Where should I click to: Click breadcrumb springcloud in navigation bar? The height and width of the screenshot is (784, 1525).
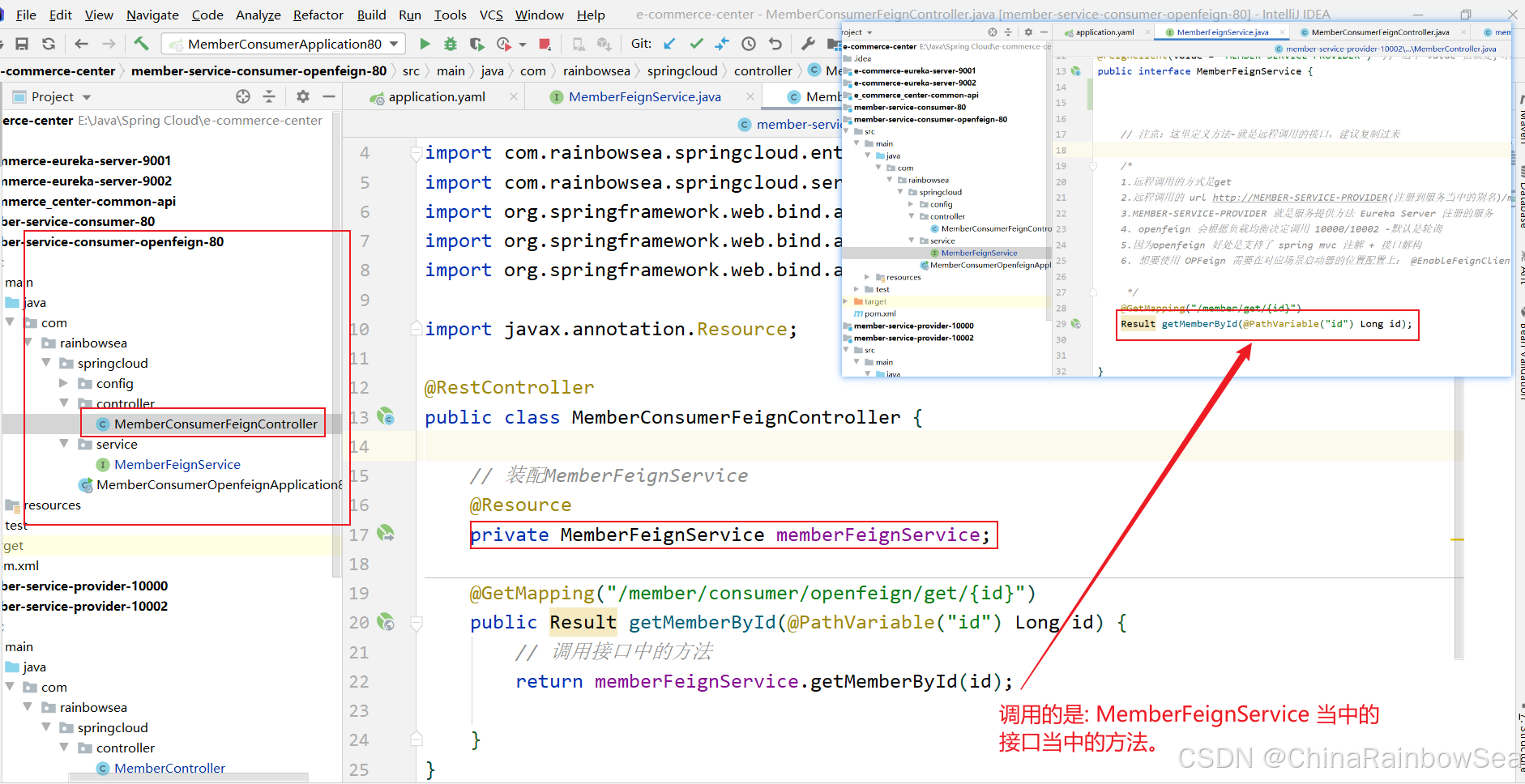click(x=682, y=71)
